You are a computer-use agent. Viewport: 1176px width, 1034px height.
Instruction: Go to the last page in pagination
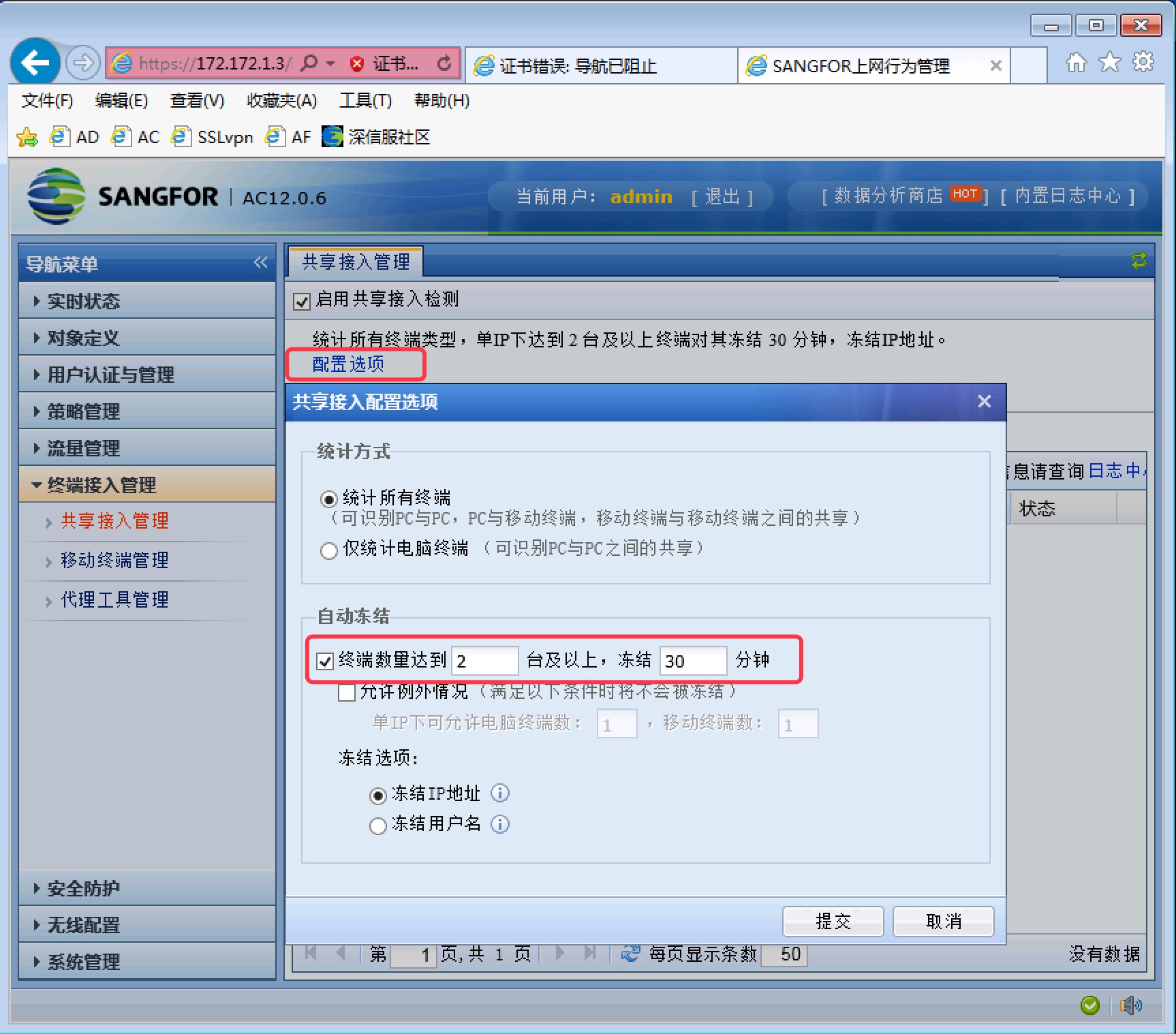[590, 953]
